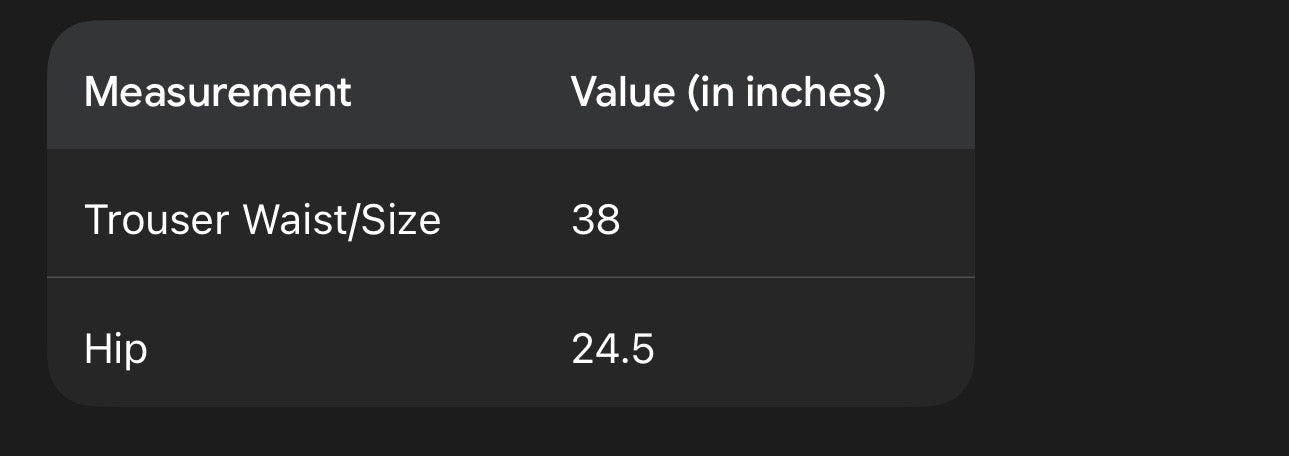Click the word "Trouser" in the table
Viewport: 1289px width, 456px height.
[157, 219]
